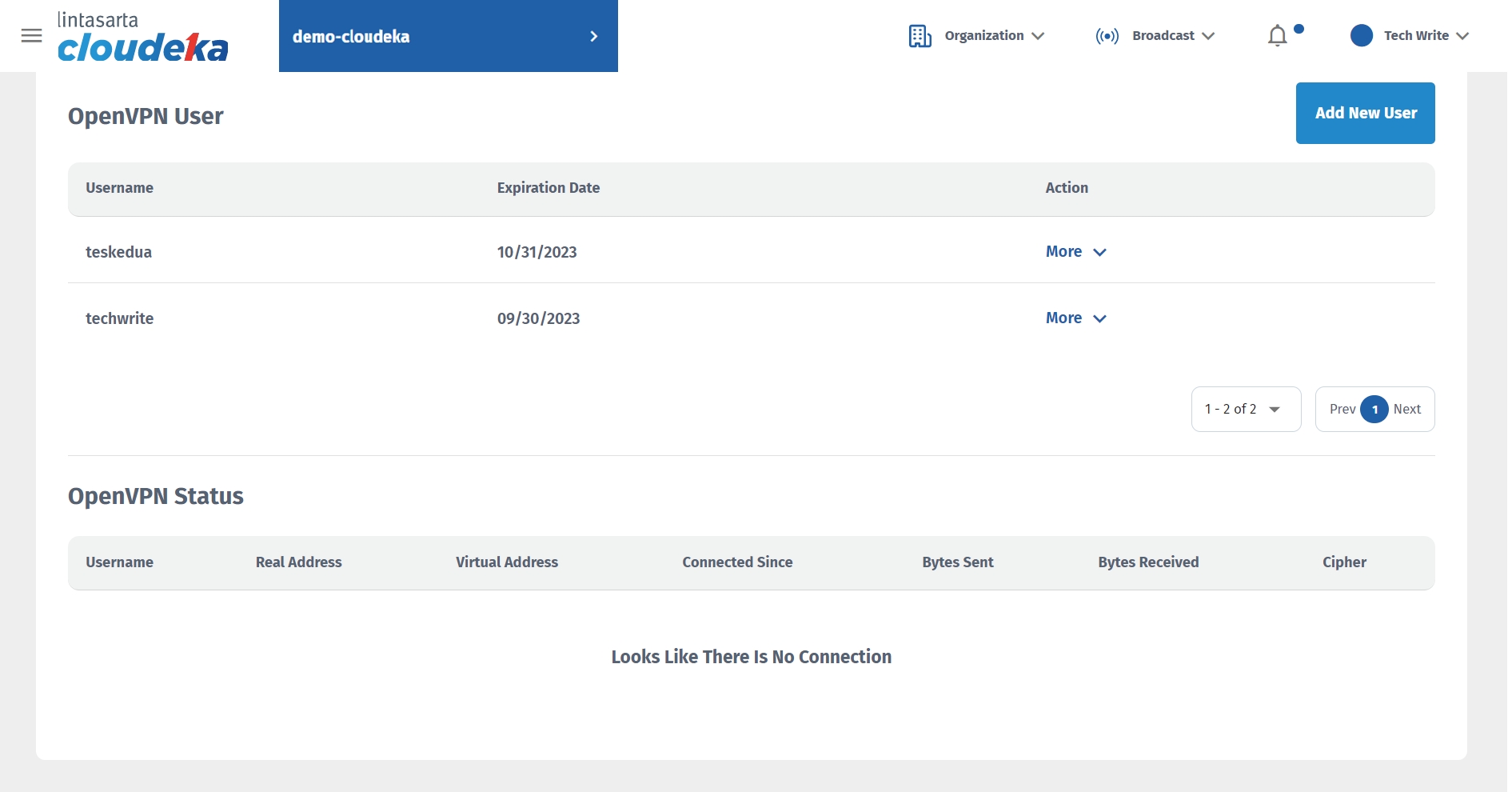Viewport: 1512px width, 792px height.
Task: Expand More actions for techwrite
Action: 1075,318
